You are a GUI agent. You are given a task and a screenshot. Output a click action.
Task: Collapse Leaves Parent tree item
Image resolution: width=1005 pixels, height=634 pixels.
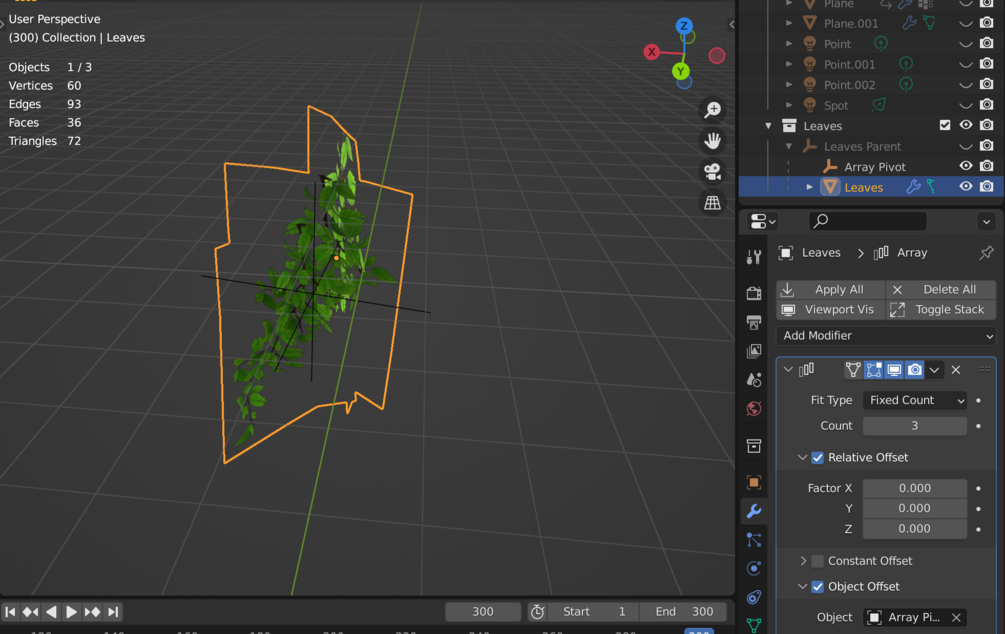(789, 147)
